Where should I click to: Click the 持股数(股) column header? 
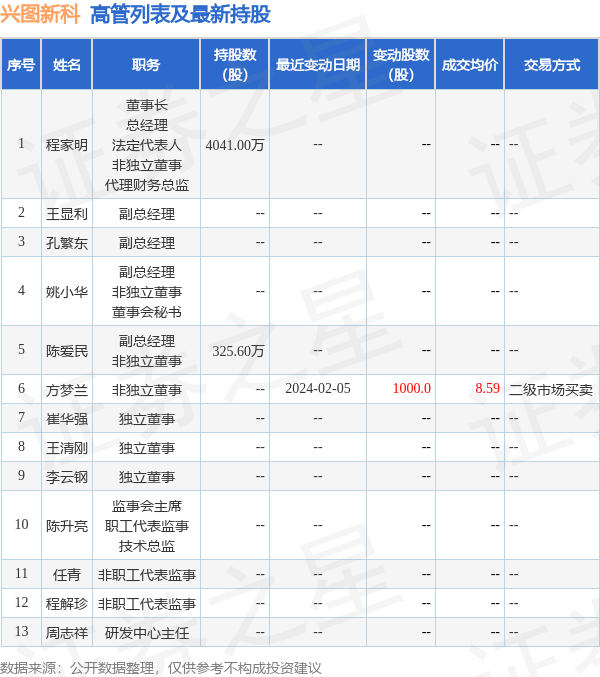pos(235,65)
